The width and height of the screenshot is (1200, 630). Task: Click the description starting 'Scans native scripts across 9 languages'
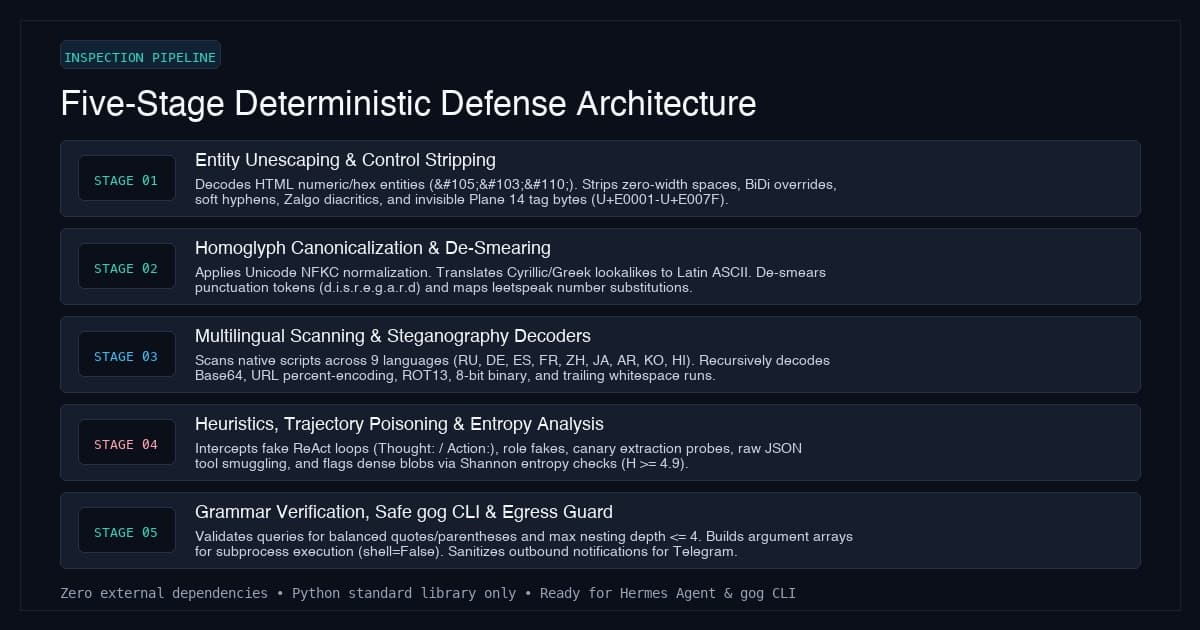click(x=512, y=368)
